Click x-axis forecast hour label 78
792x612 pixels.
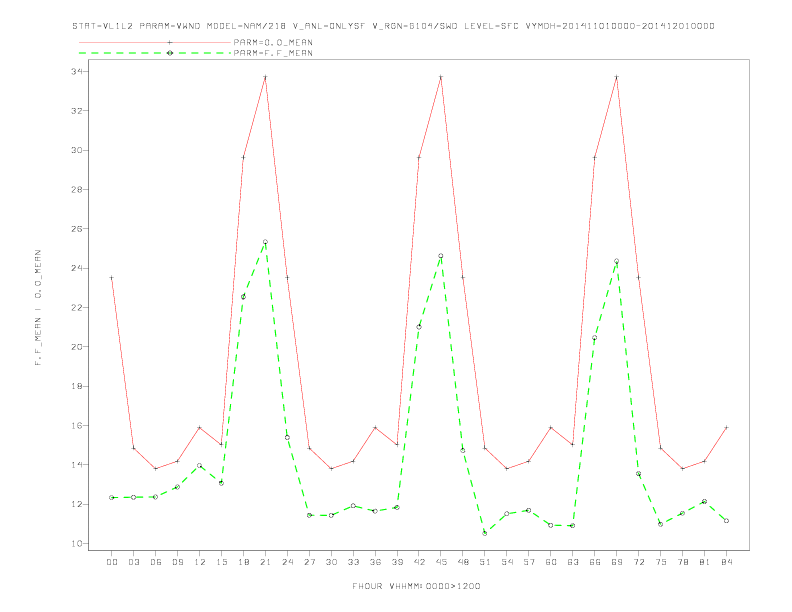[x=682, y=562]
